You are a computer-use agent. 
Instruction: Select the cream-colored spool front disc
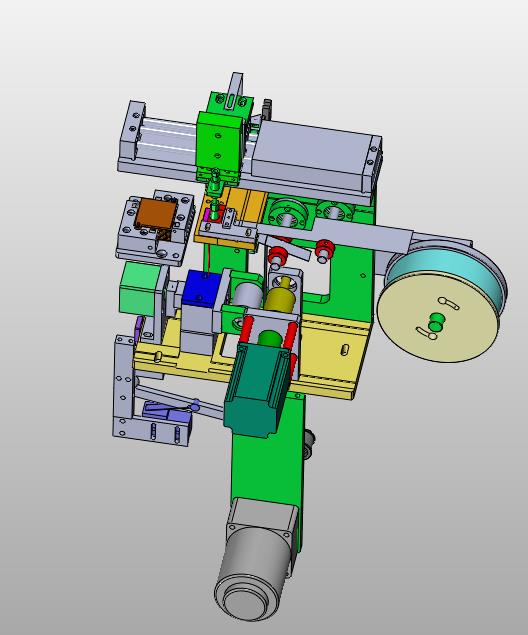coord(438,316)
